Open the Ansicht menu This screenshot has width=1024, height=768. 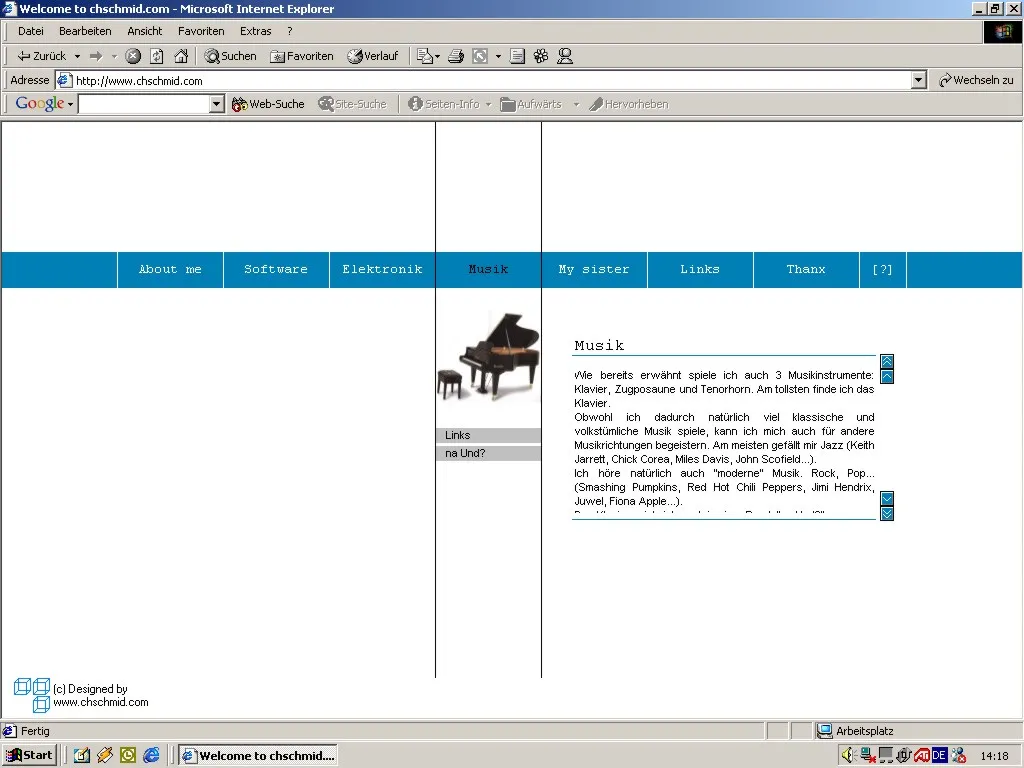tap(144, 31)
